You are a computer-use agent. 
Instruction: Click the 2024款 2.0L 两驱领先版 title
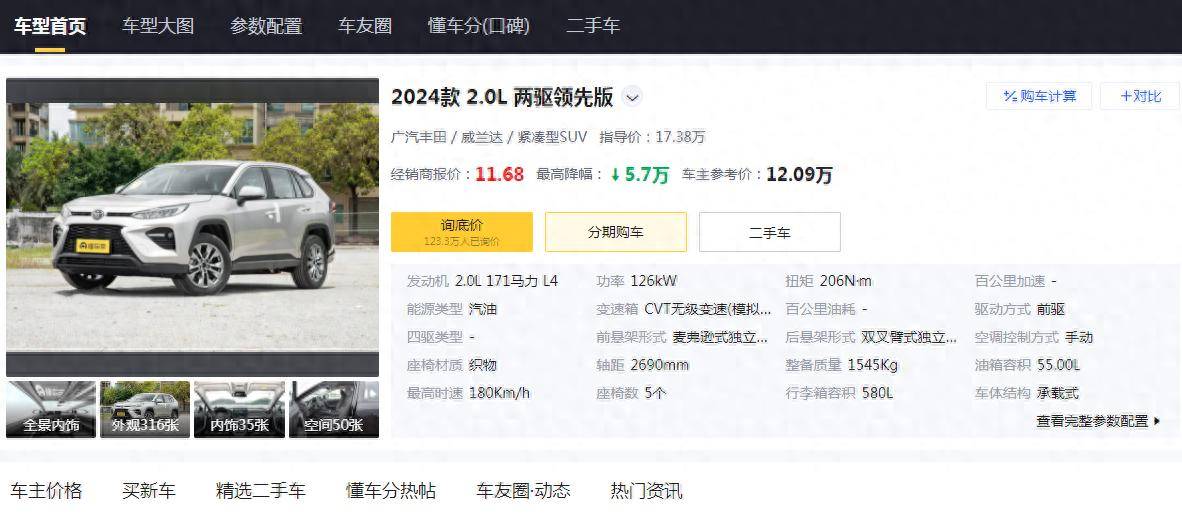coord(502,97)
